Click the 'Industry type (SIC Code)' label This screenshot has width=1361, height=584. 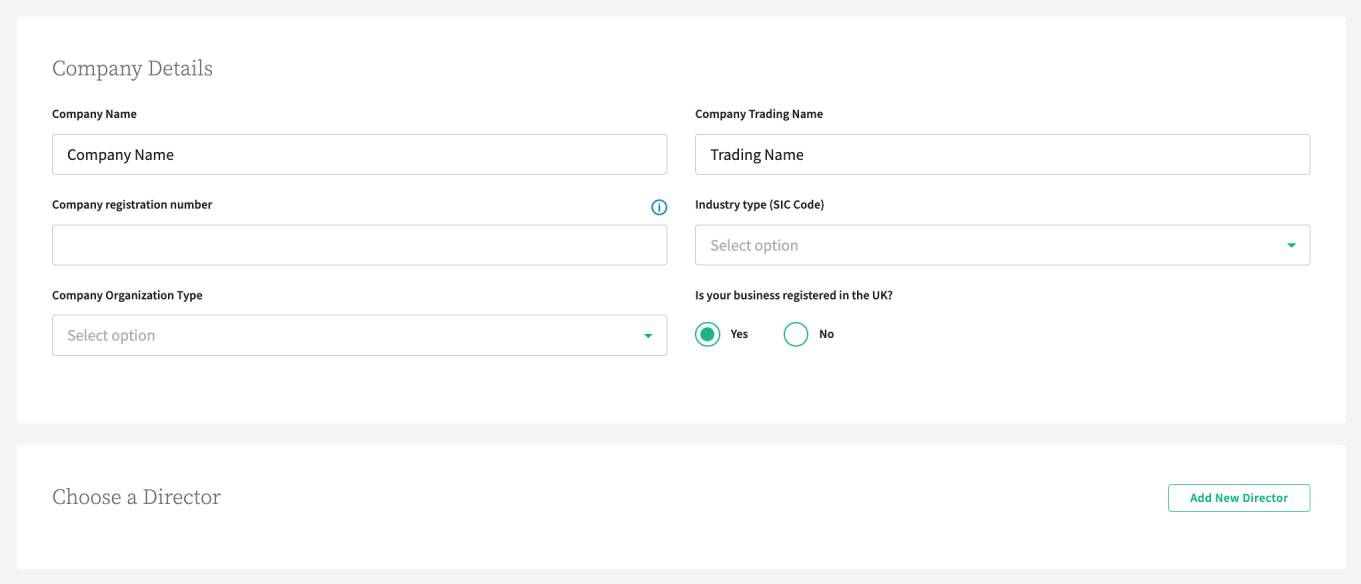(759, 205)
